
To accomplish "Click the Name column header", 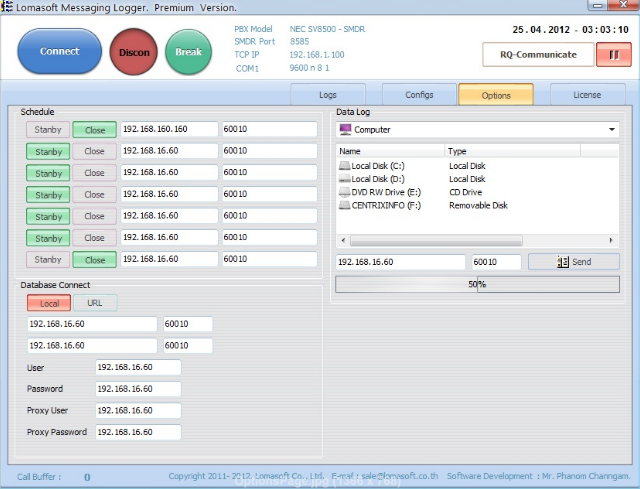I will pyautogui.click(x=389, y=151).
